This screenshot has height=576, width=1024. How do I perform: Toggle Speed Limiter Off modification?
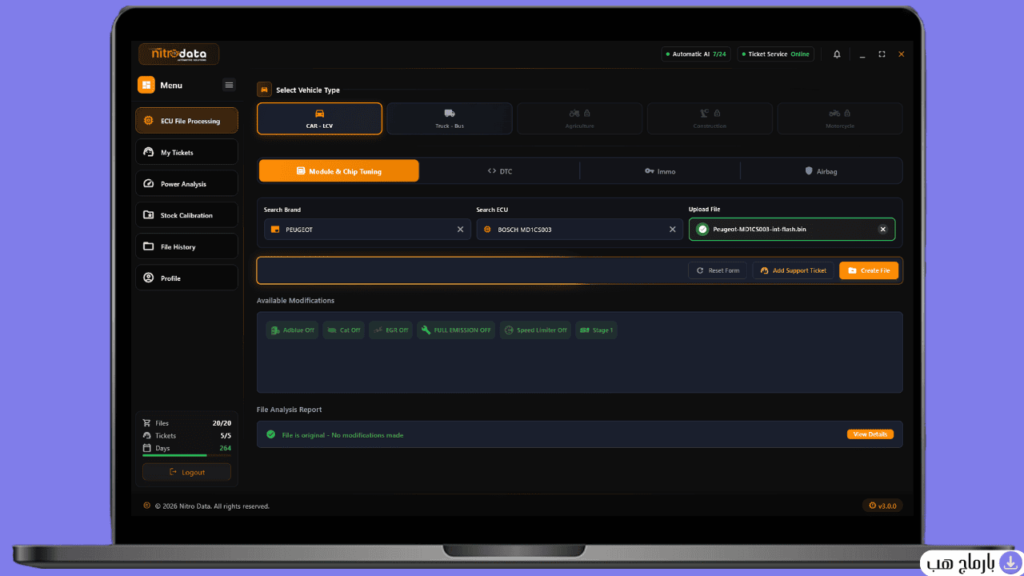(x=536, y=330)
